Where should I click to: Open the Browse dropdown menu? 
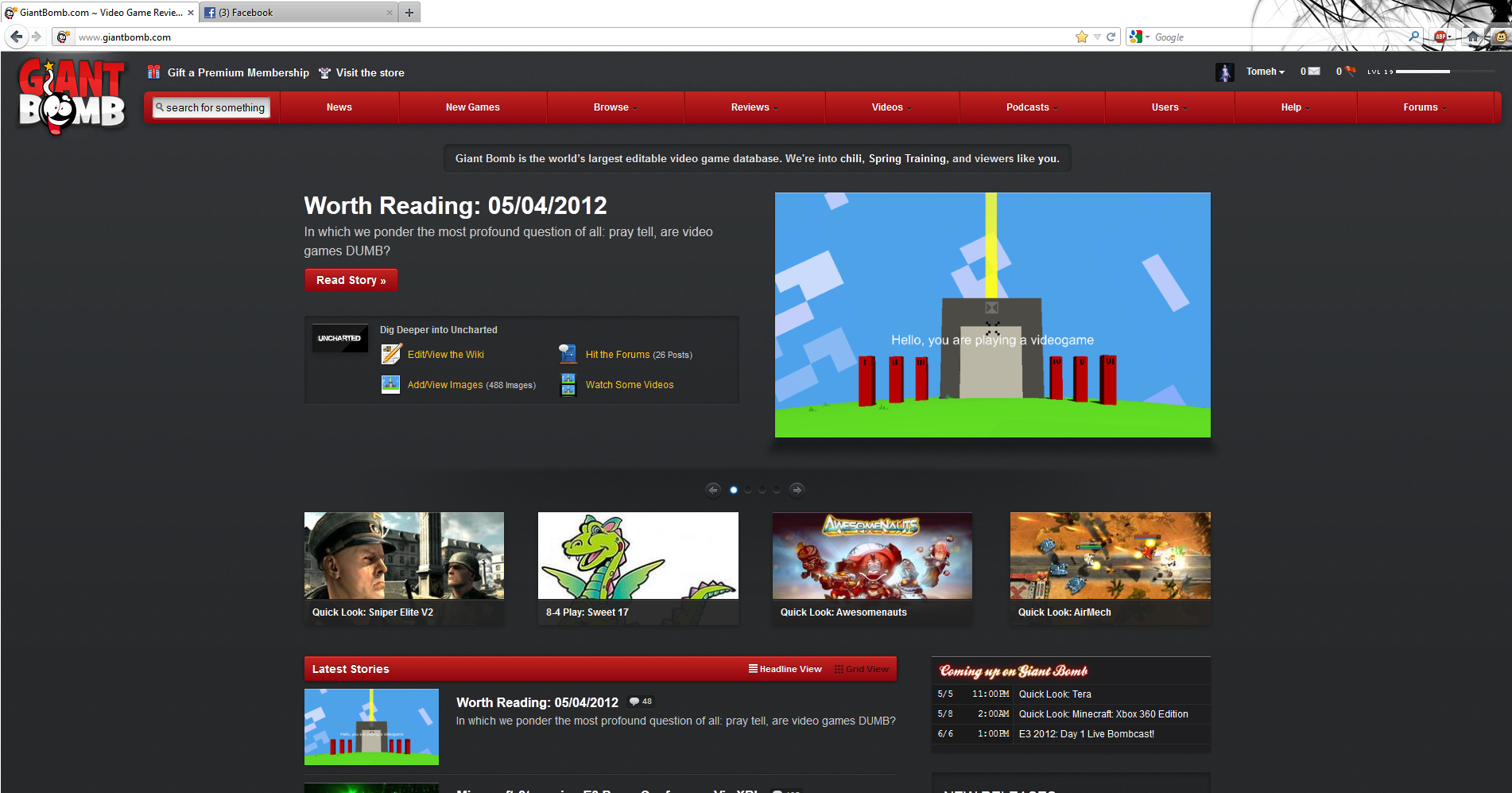pyautogui.click(x=615, y=107)
